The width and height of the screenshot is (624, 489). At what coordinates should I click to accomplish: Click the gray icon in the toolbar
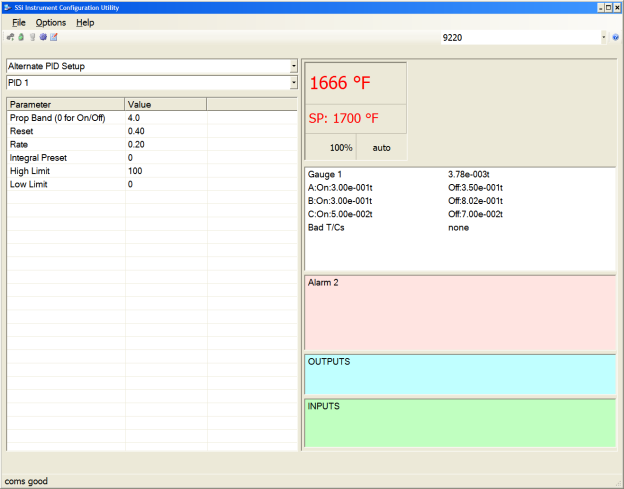pyautogui.click(x=32, y=37)
